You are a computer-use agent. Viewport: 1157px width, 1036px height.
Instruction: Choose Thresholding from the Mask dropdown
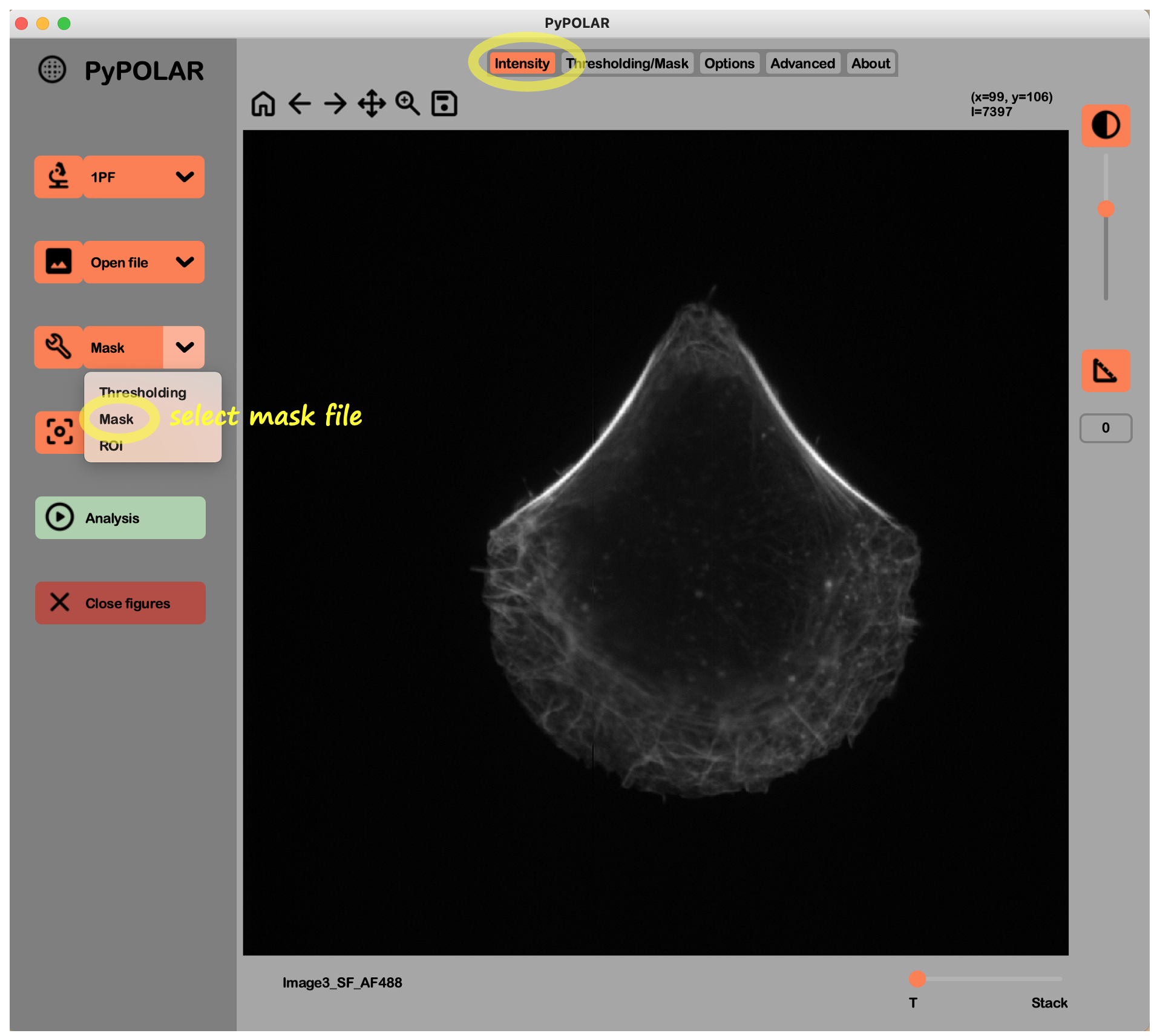143,393
